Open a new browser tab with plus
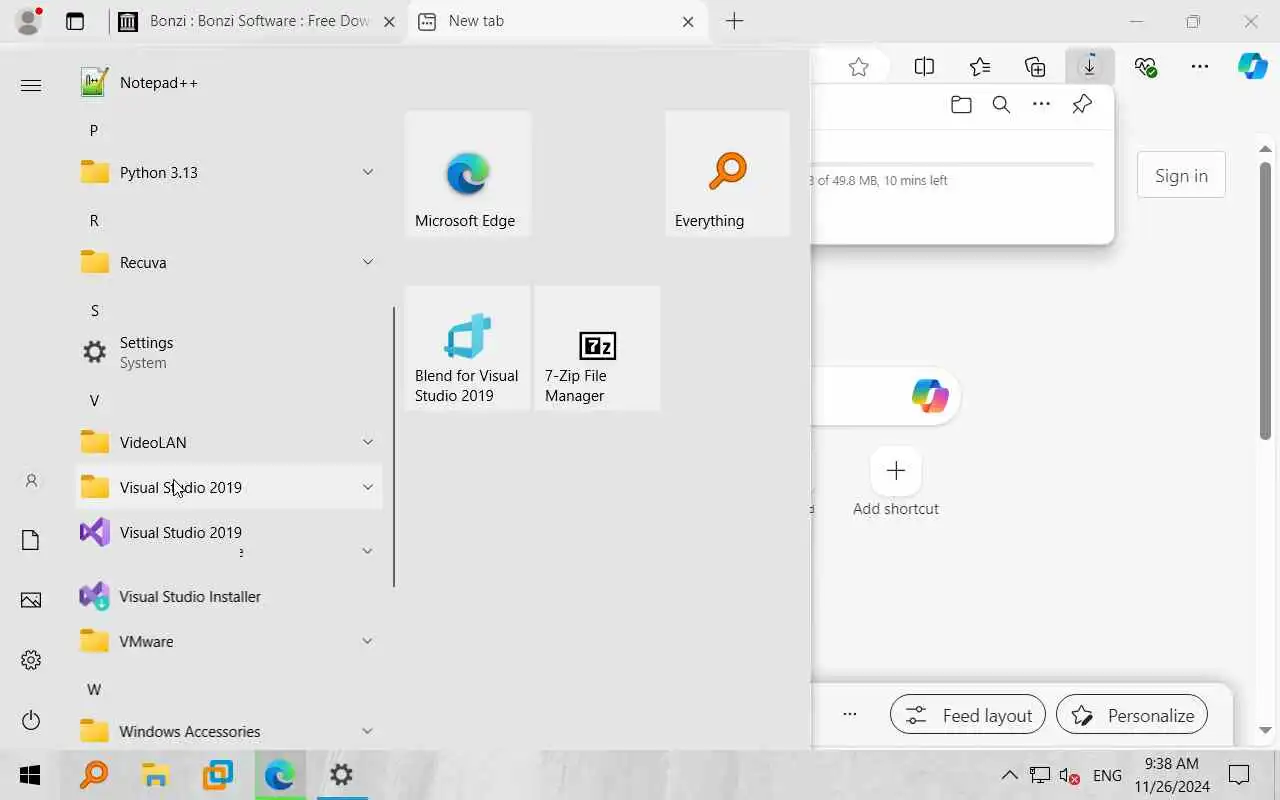Screen dimensions: 1280x800 pyautogui.click(x=734, y=21)
